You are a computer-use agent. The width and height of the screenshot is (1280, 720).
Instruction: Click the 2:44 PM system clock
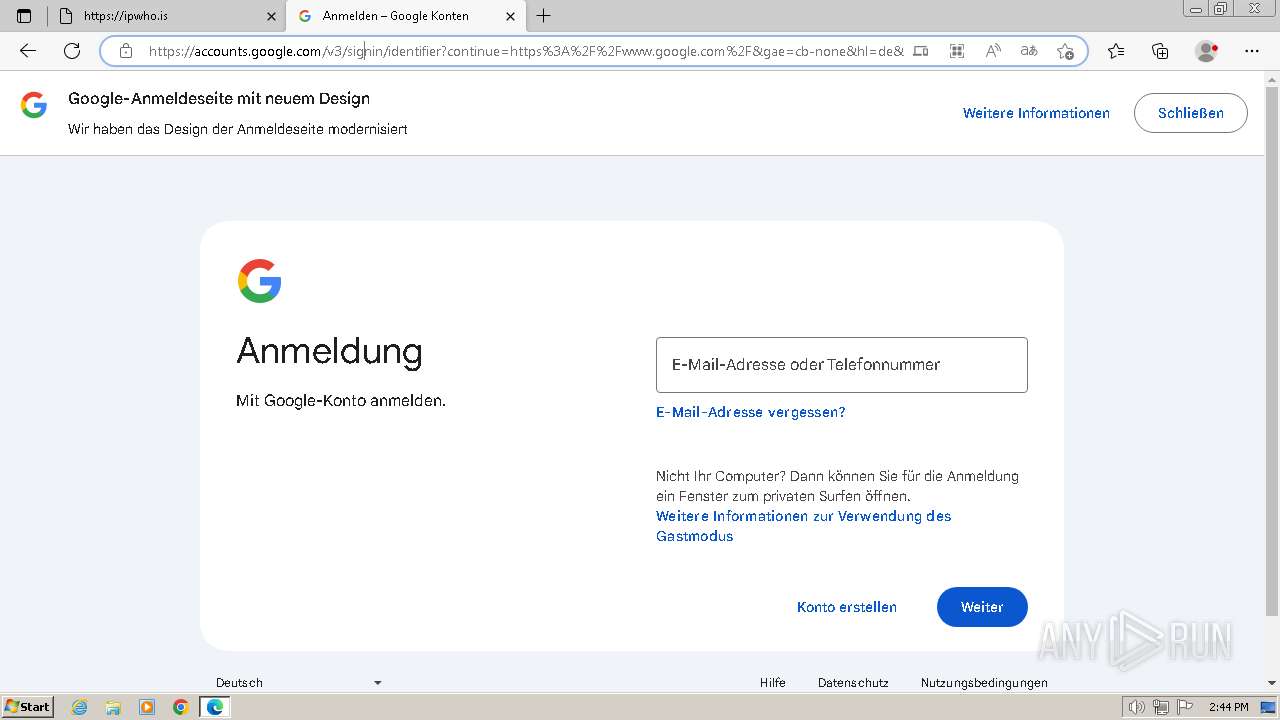(x=1228, y=707)
